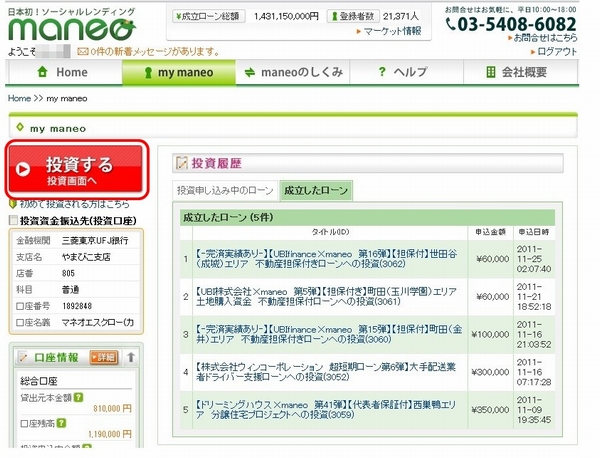Click the orange 詳細 button in 口座情報

click(104, 357)
